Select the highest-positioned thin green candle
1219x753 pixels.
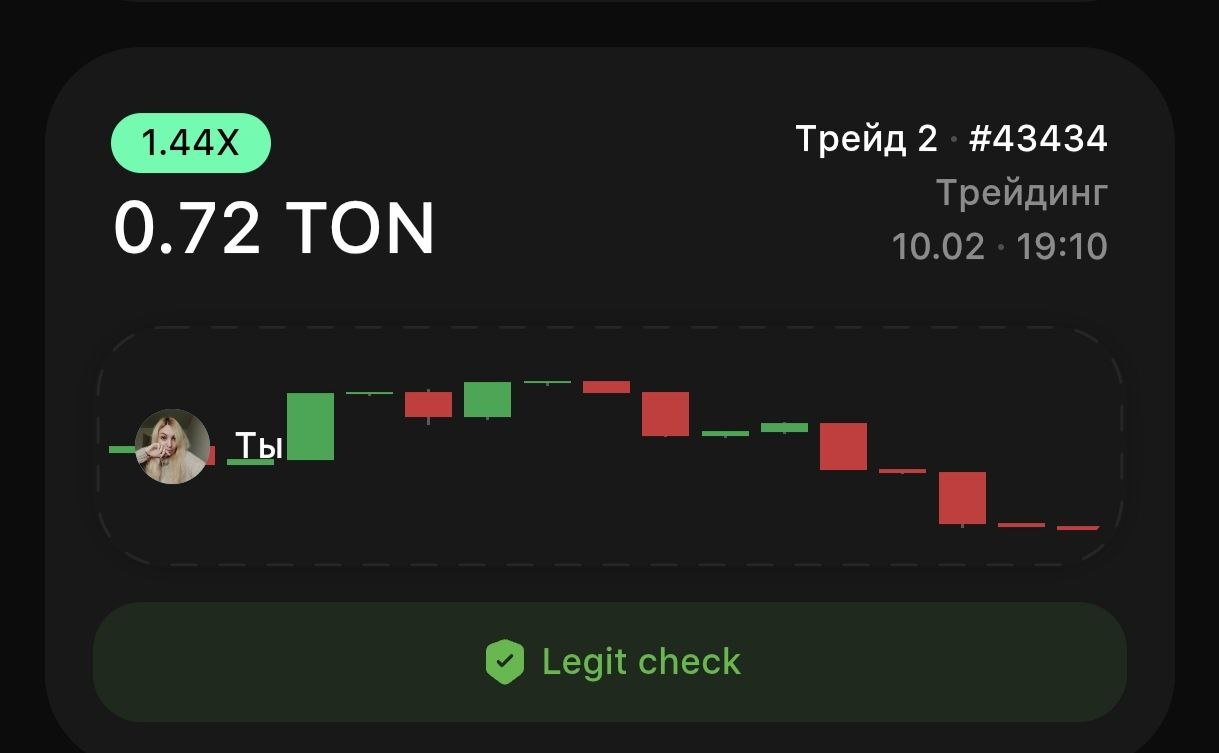tap(547, 382)
